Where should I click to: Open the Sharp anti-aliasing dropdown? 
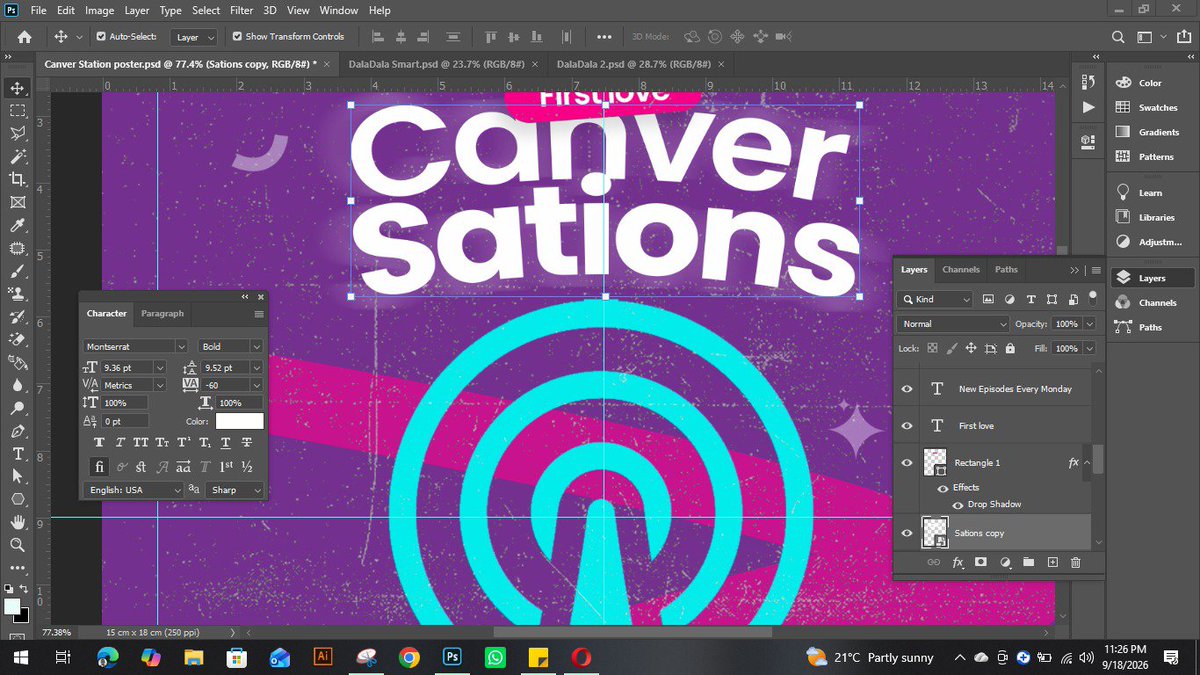pyautogui.click(x=236, y=490)
